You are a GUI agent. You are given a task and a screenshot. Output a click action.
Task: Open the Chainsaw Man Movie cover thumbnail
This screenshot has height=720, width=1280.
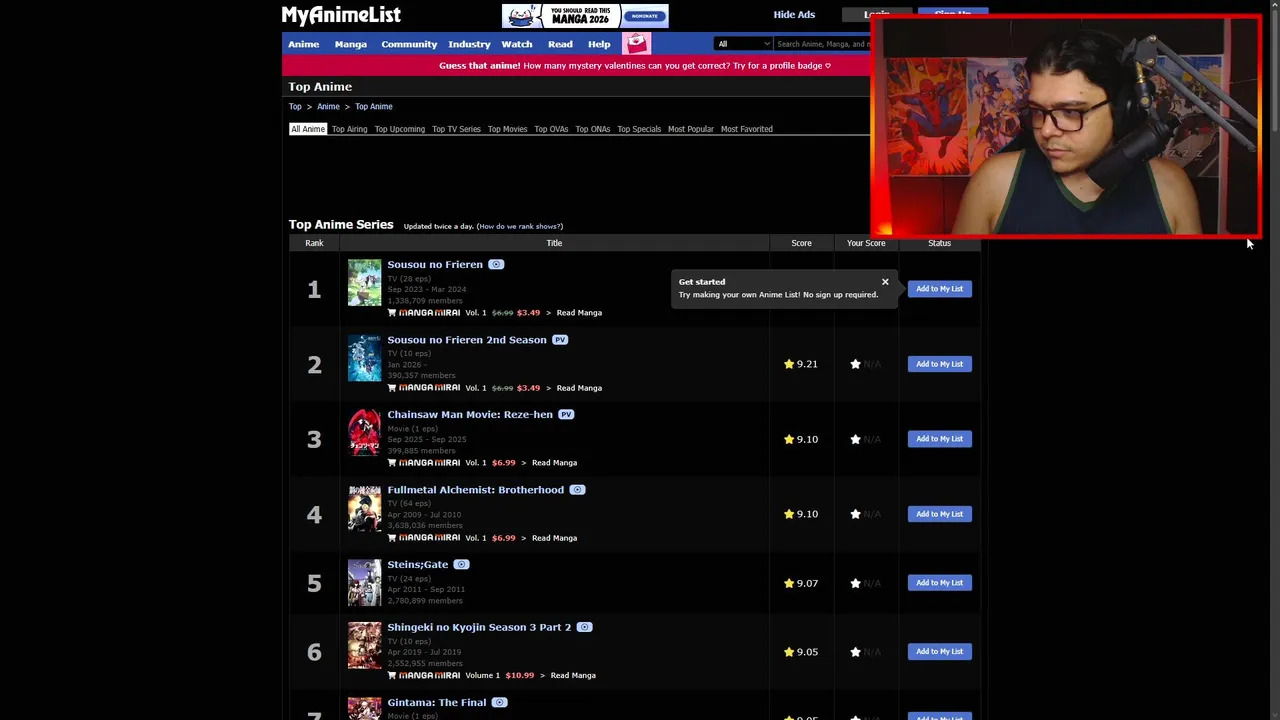[364, 433]
